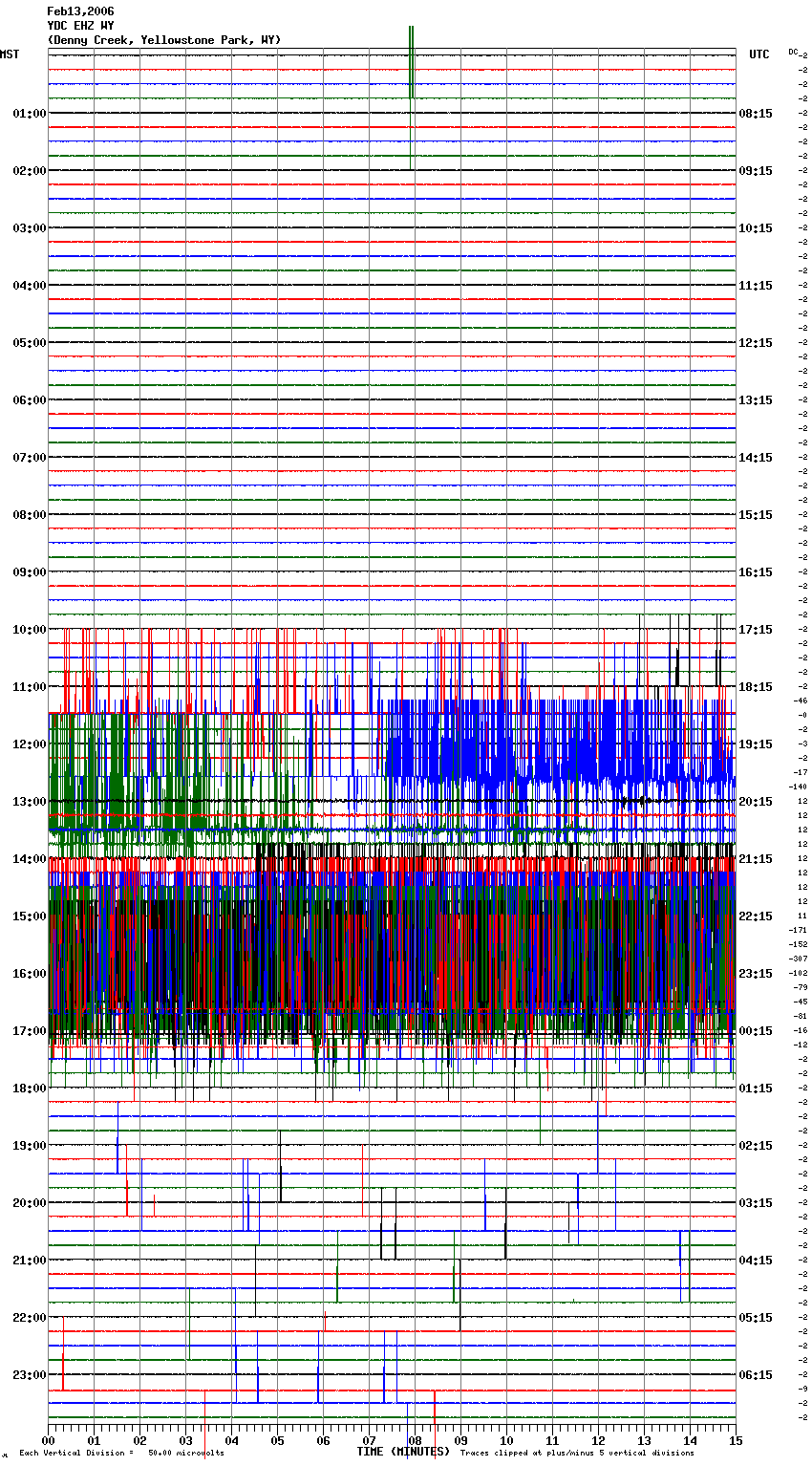Screen dimensions: 812x1466
Task: Select the DC offset value '-79'
Action: pyautogui.click(x=801, y=987)
